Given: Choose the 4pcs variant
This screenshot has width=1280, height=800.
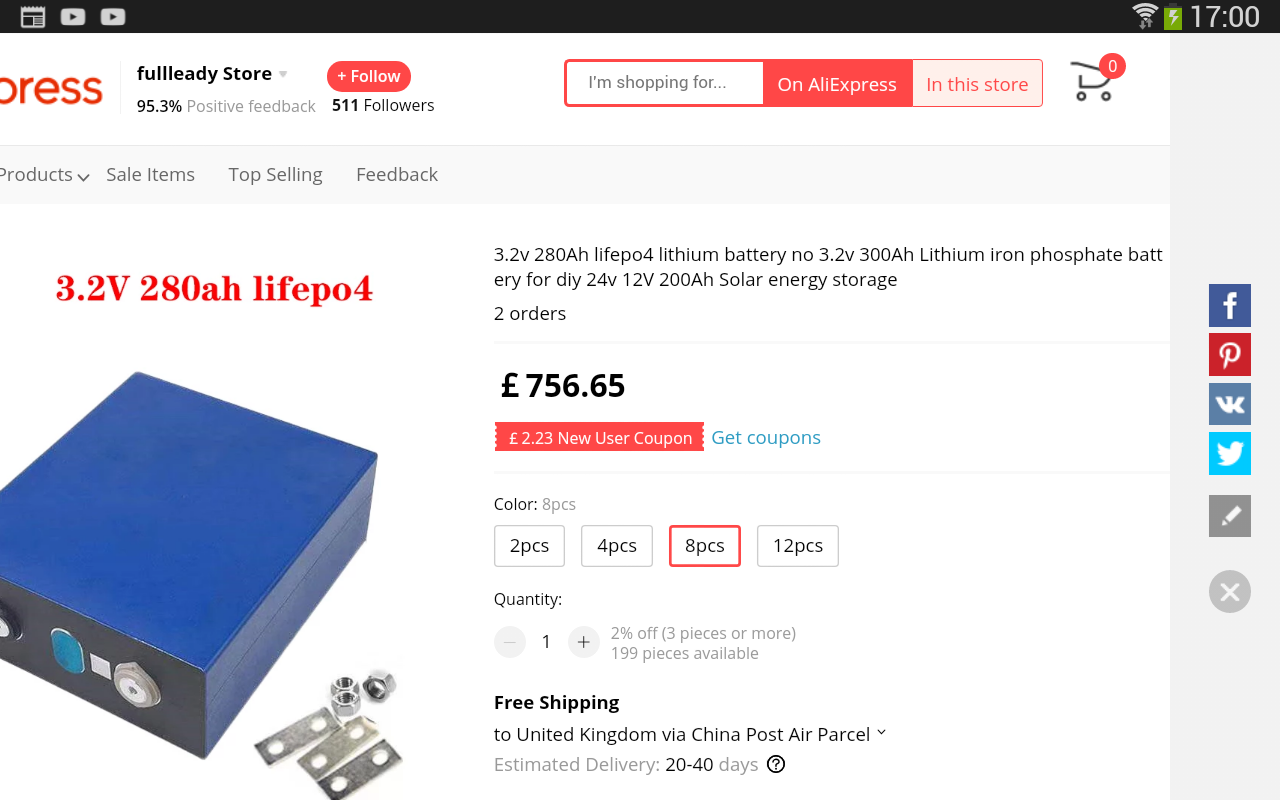Looking at the screenshot, I should [x=617, y=546].
